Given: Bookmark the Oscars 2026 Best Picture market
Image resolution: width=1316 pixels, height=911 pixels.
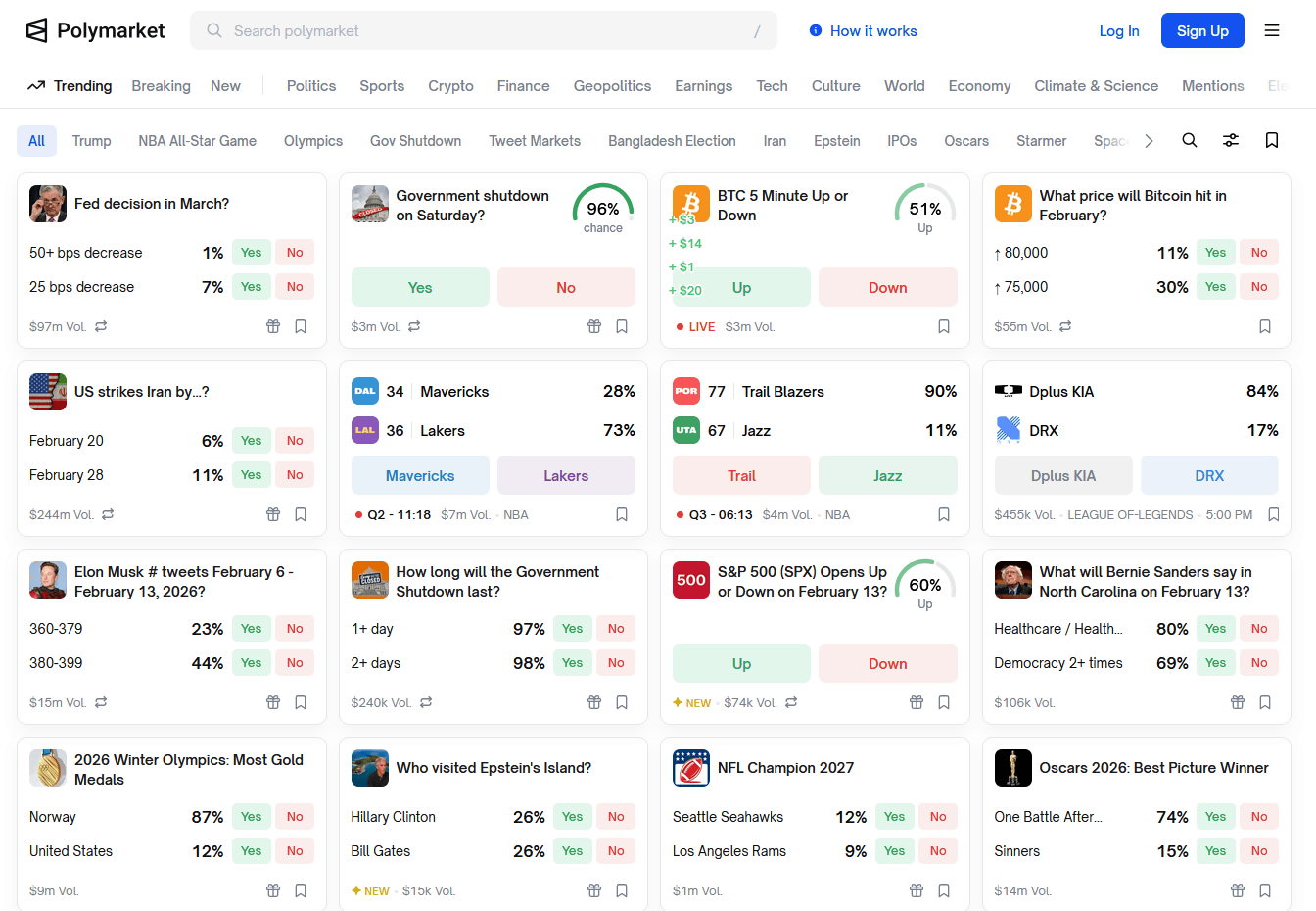Looking at the screenshot, I should tap(1265, 890).
